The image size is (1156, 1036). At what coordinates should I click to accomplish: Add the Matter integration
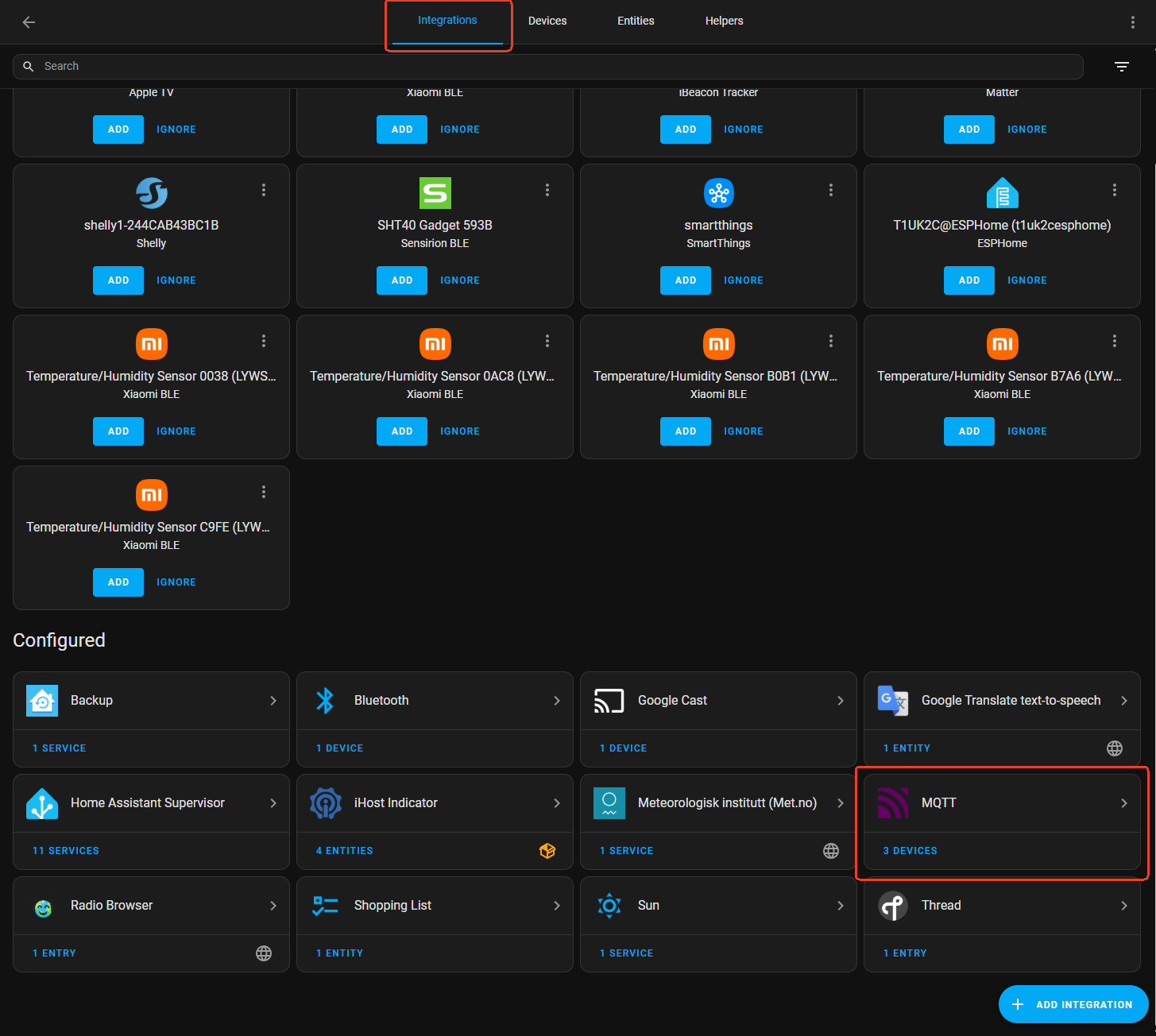click(969, 129)
